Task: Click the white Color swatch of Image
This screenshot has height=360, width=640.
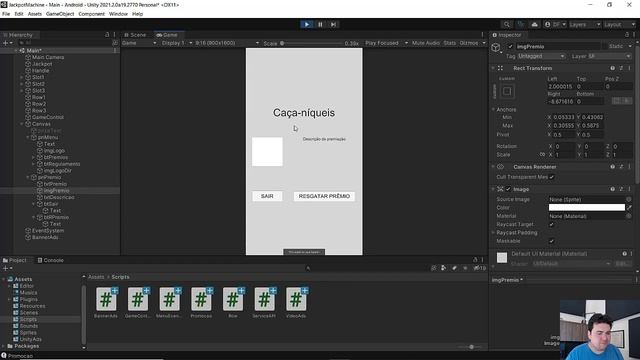Action: tap(587, 208)
